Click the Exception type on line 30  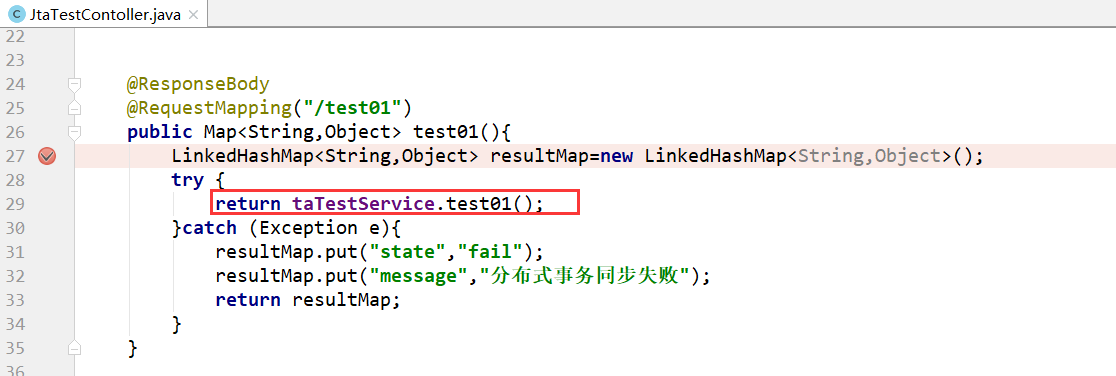click(309, 228)
